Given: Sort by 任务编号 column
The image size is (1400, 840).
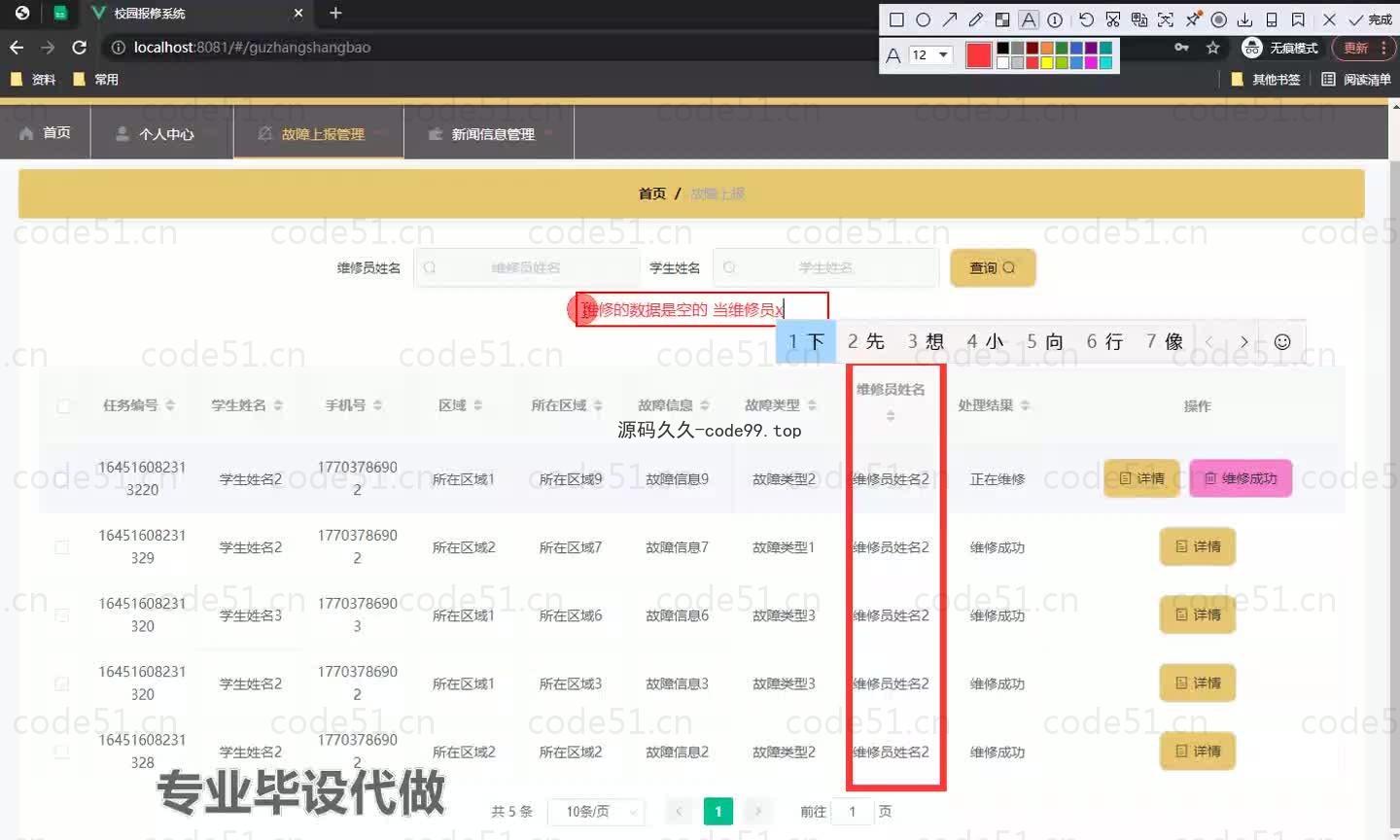Looking at the screenshot, I should coord(170,405).
